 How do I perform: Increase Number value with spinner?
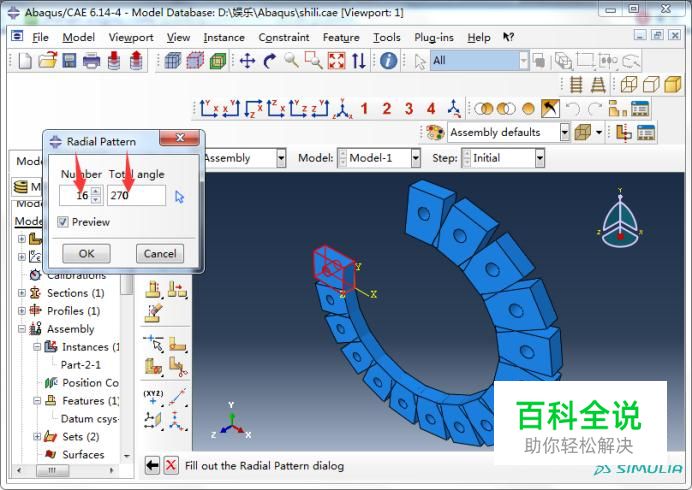click(x=96, y=191)
